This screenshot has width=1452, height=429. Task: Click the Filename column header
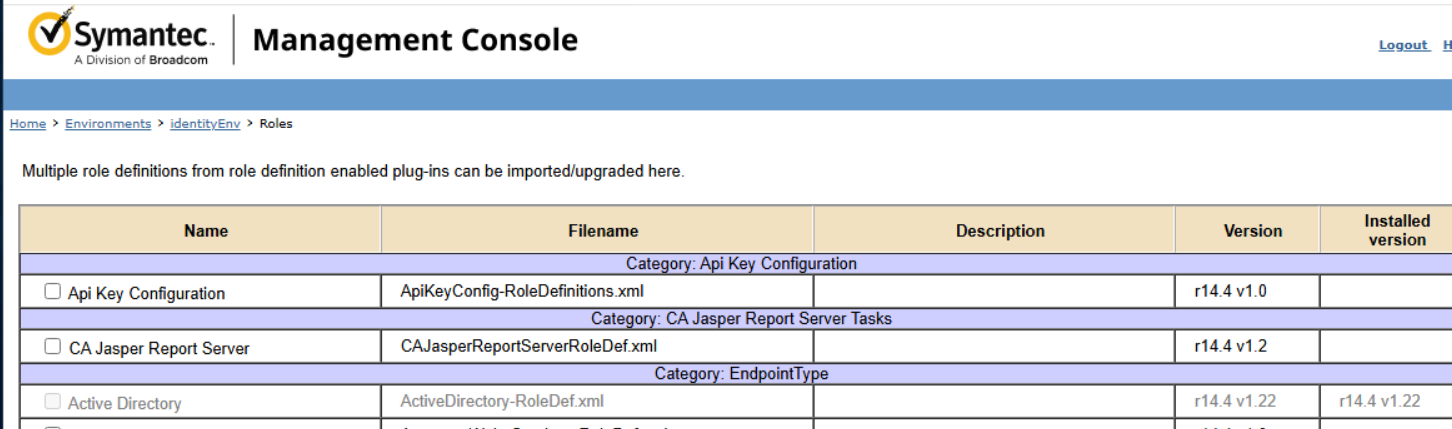click(x=603, y=231)
